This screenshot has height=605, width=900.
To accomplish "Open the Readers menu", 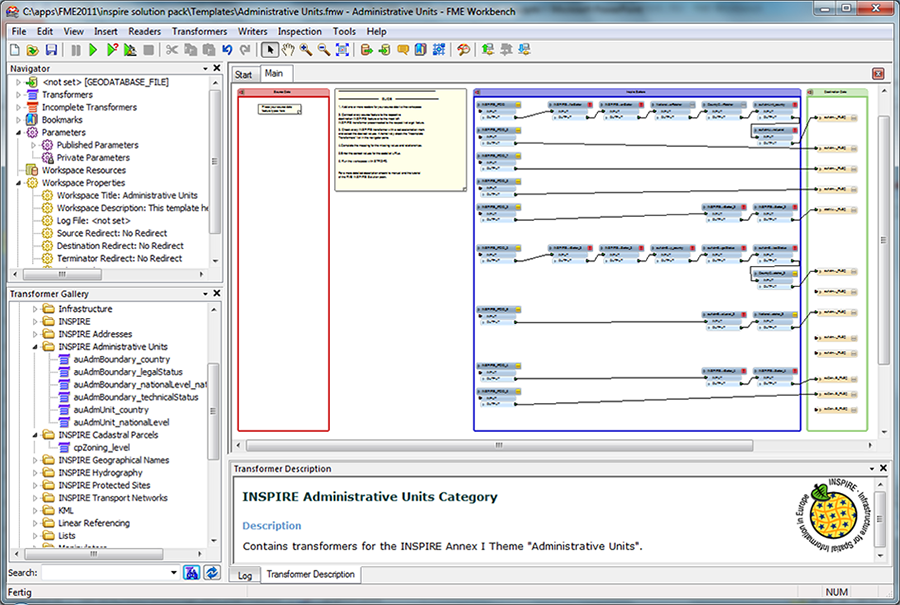I will click(x=145, y=32).
